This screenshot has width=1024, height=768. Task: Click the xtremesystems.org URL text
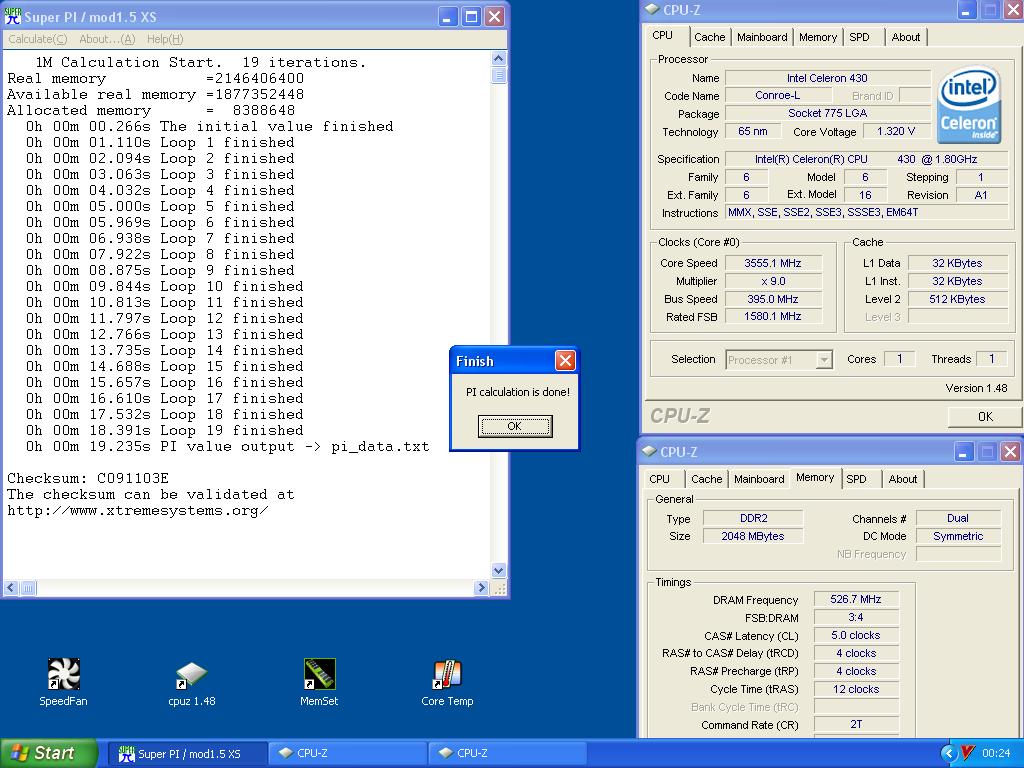pos(137,511)
